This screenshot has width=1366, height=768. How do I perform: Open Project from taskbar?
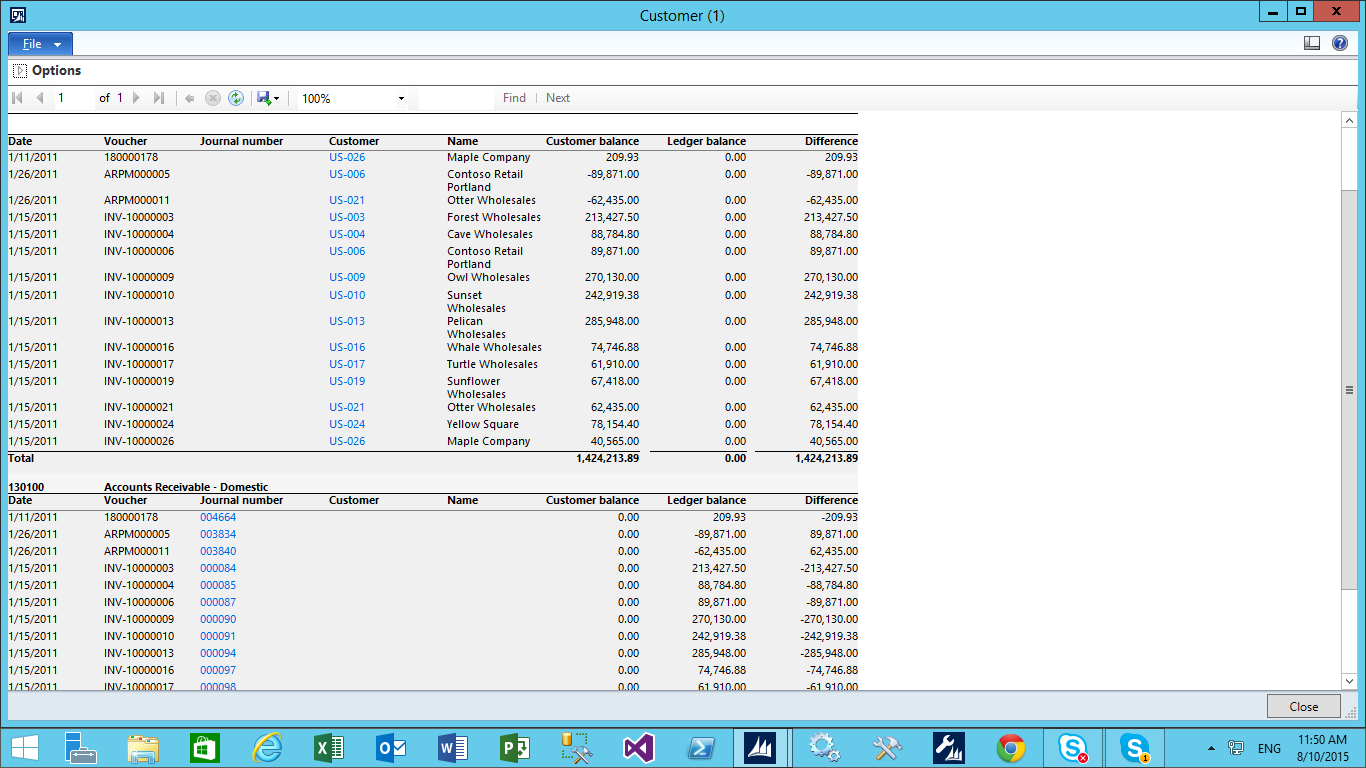coord(515,748)
